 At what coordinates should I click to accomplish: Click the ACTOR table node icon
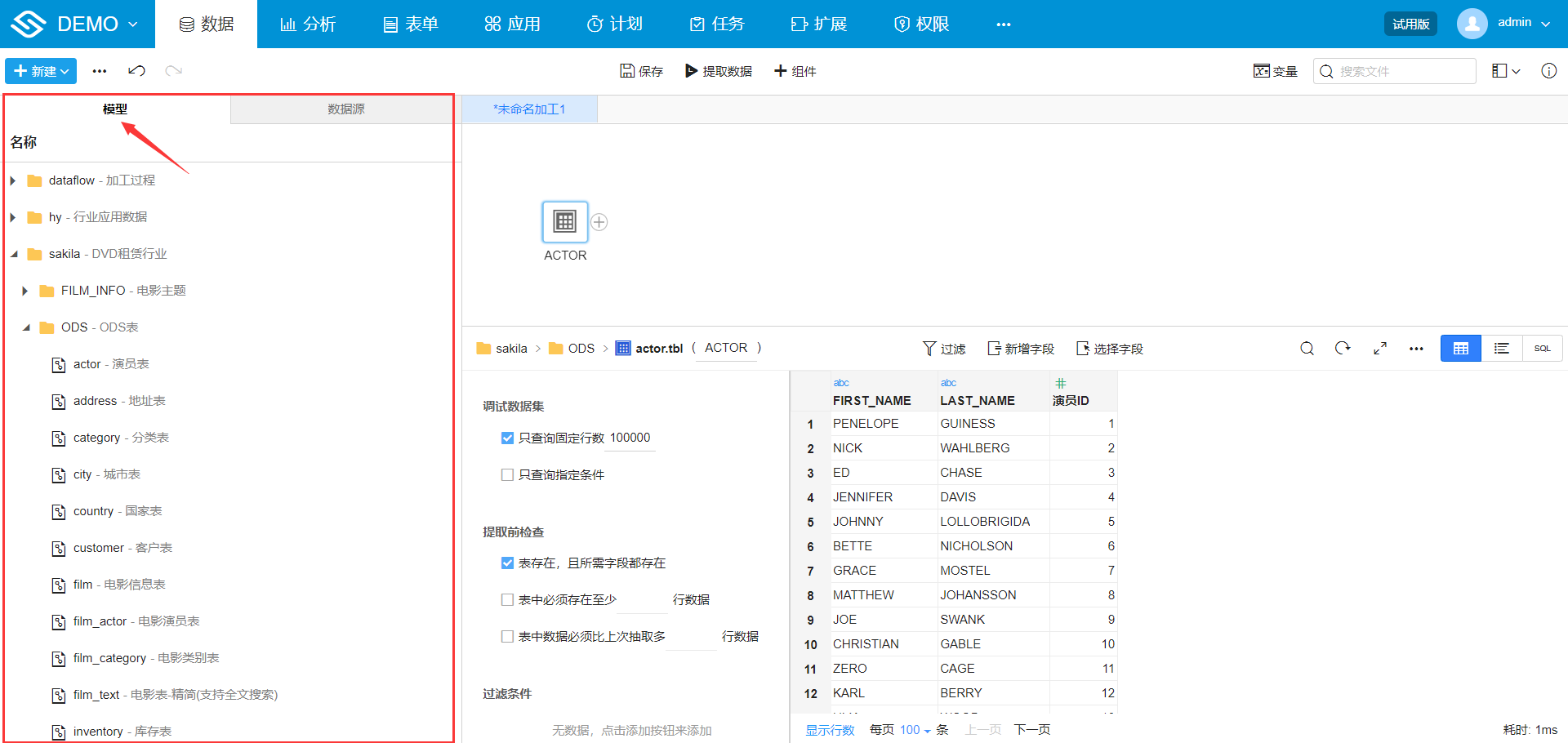coord(564,221)
